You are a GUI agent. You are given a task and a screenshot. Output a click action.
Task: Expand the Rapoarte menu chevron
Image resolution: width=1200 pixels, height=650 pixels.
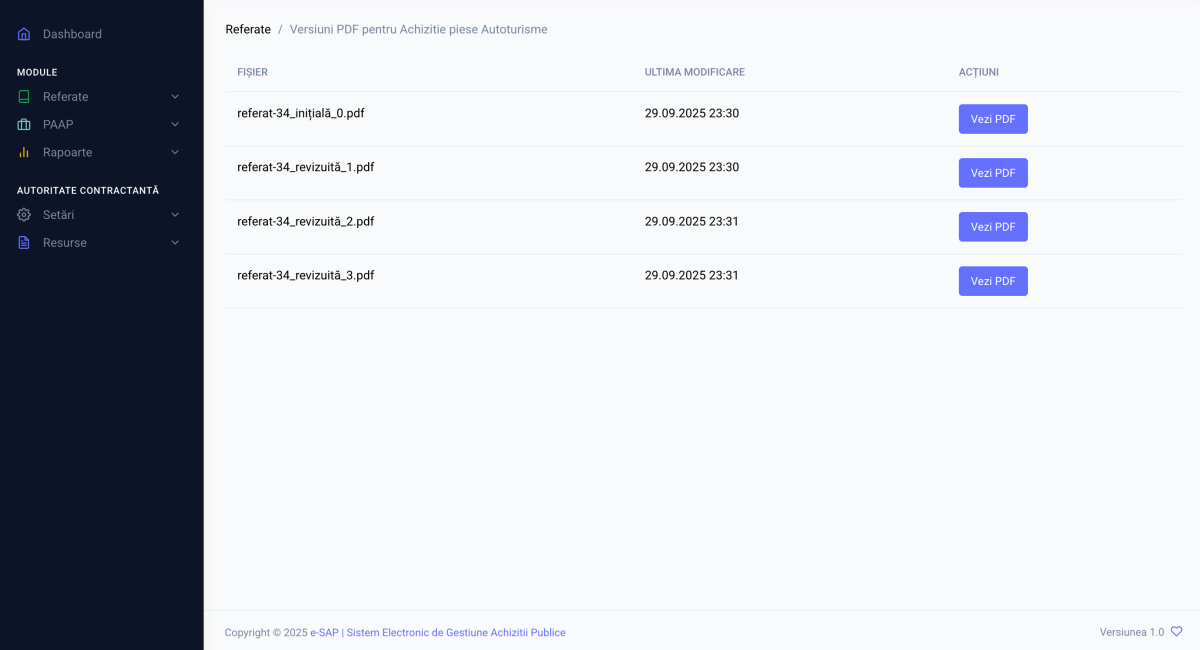(175, 153)
